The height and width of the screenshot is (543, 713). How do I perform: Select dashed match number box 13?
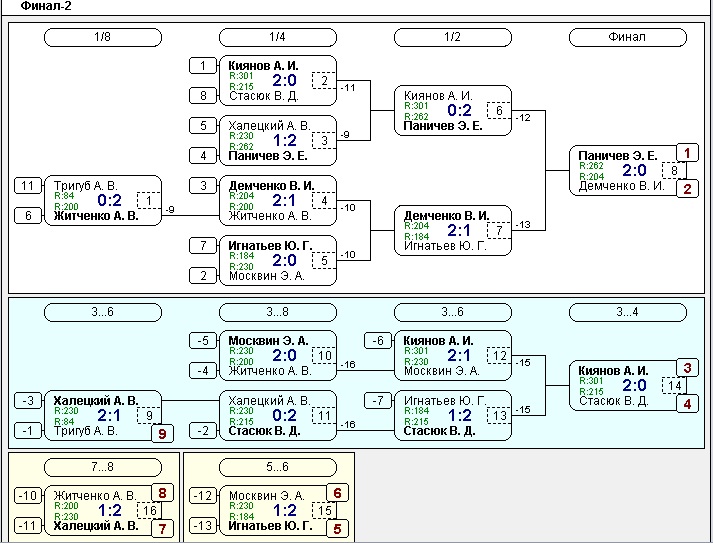499,416
